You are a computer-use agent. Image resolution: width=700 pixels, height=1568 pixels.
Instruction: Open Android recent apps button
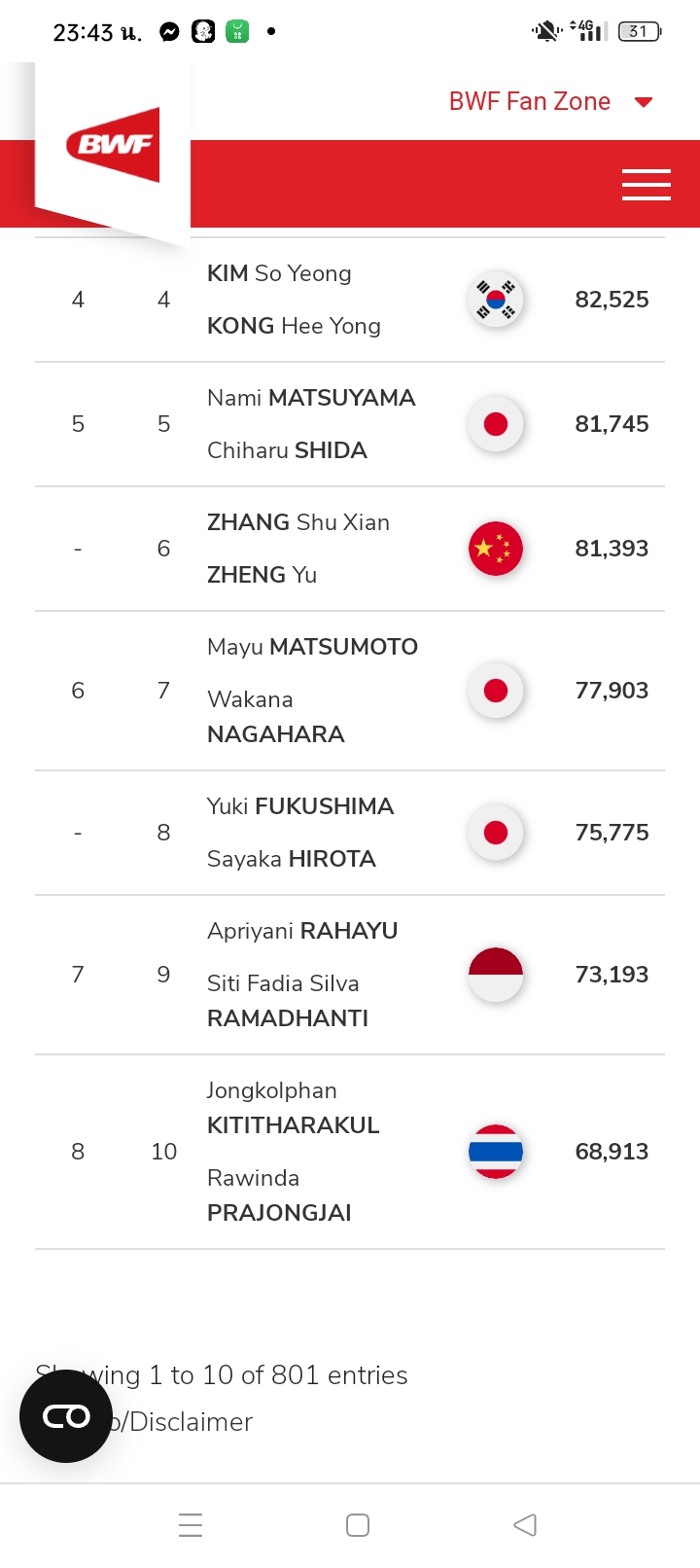click(191, 1525)
